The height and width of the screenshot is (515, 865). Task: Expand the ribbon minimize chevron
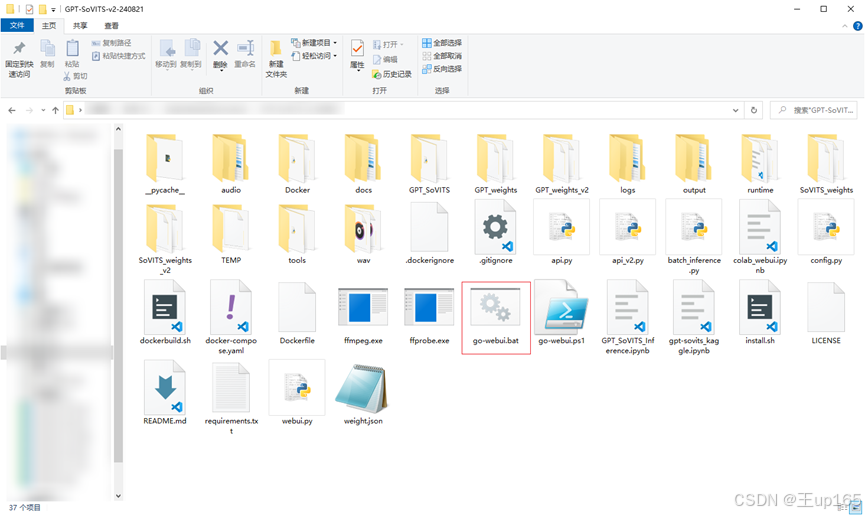(x=845, y=26)
